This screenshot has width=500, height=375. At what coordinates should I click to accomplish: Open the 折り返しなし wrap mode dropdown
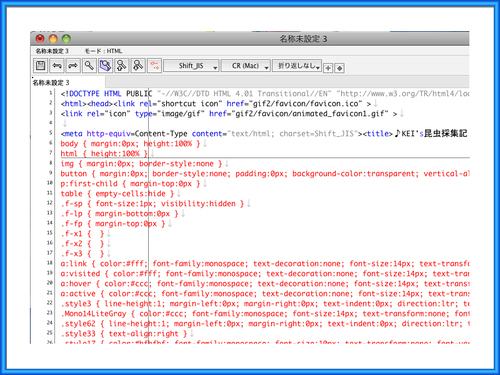297,66
